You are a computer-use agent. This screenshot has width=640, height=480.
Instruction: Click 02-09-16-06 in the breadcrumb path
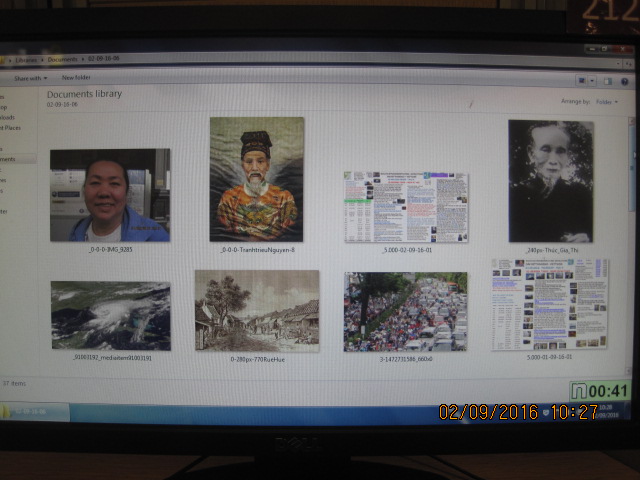(104, 59)
